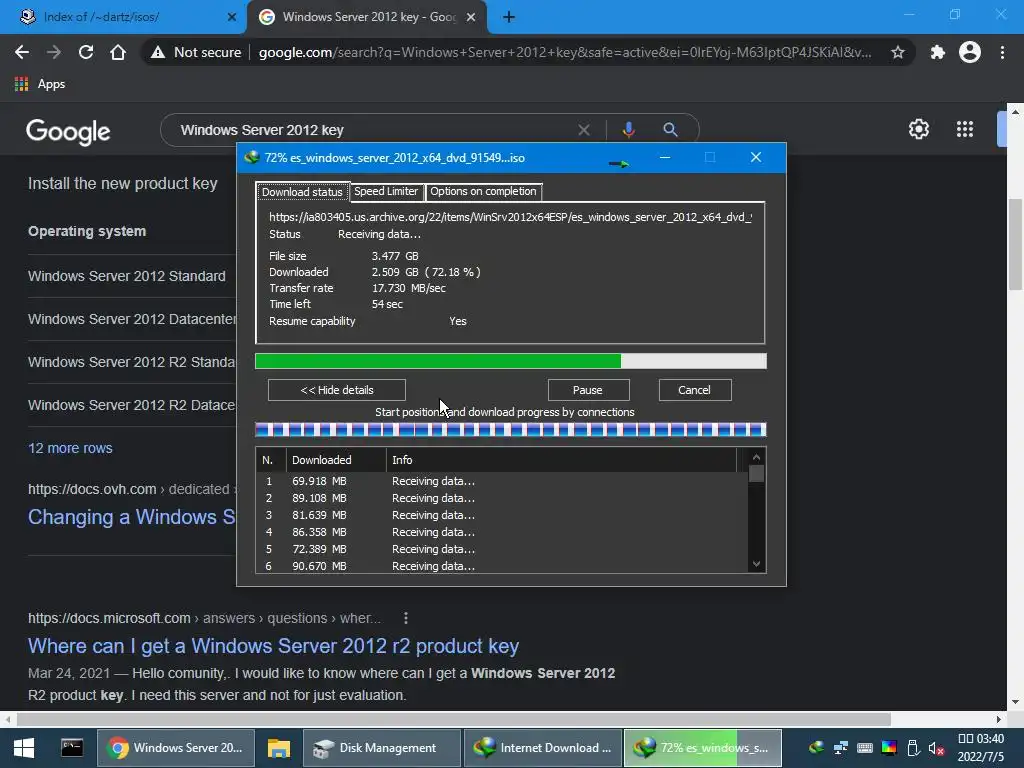Click the IDM tray icon
Image resolution: width=1024 pixels, height=768 pixels.
(x=816, y=748)
